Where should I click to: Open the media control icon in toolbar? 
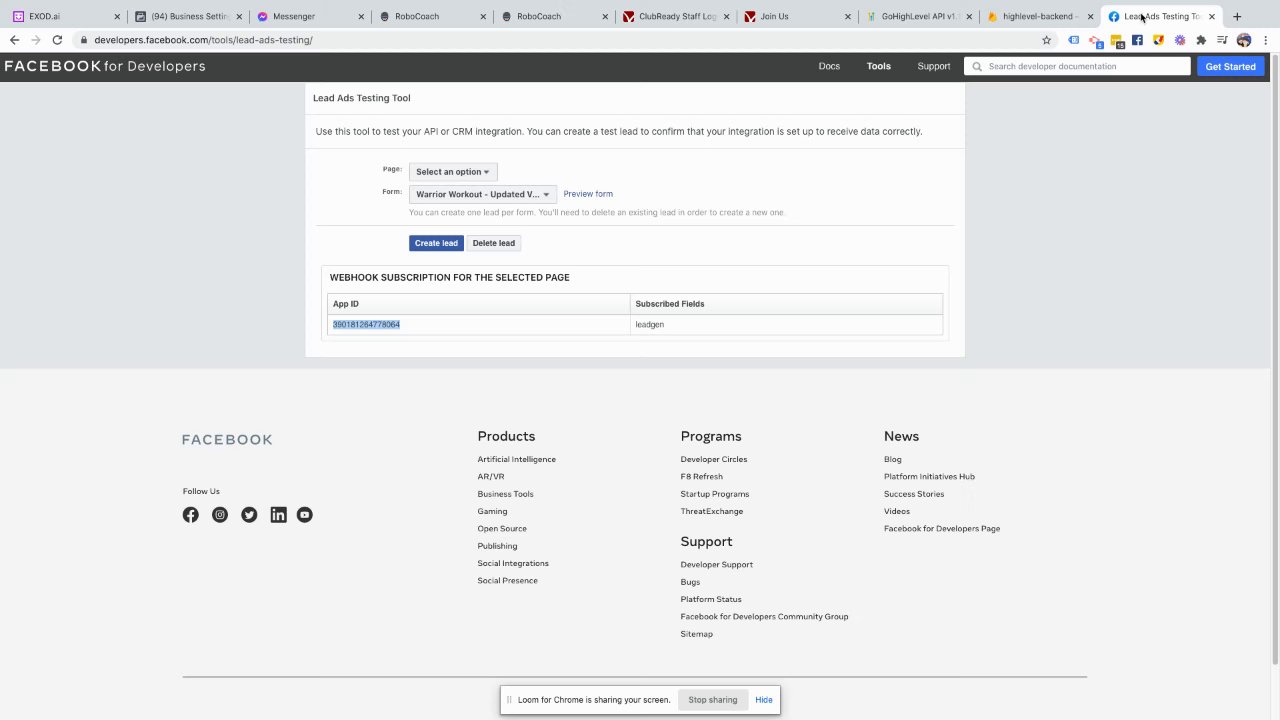pyautogui.click(x=1222, y=40)
